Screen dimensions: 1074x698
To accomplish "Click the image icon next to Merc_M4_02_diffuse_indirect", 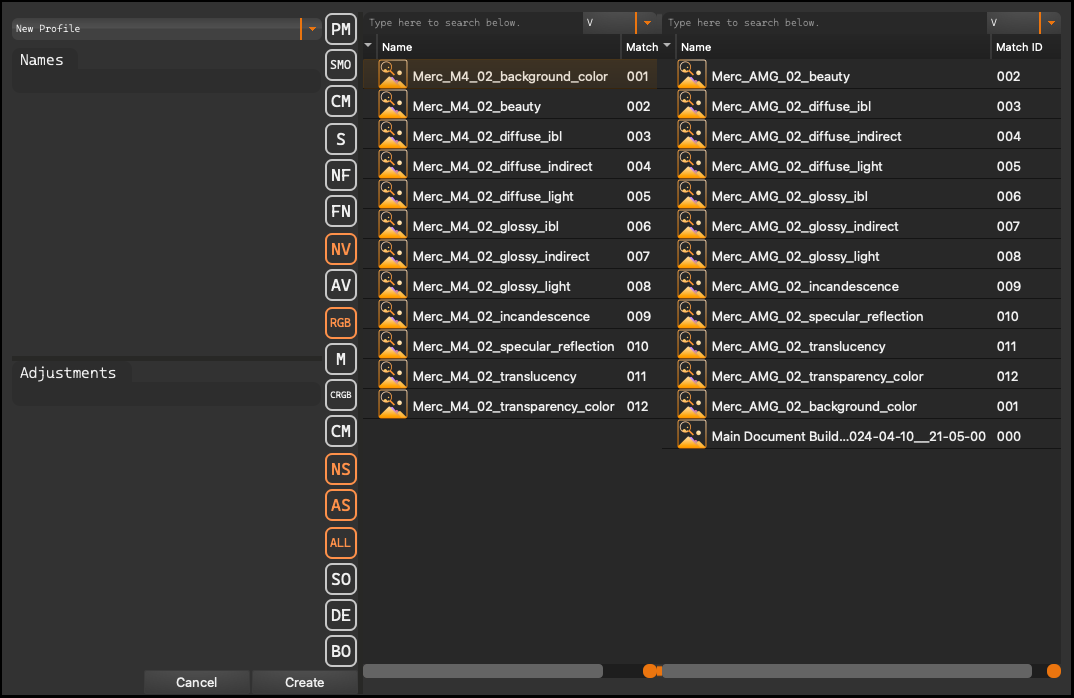I will click(x=392, y=166).
